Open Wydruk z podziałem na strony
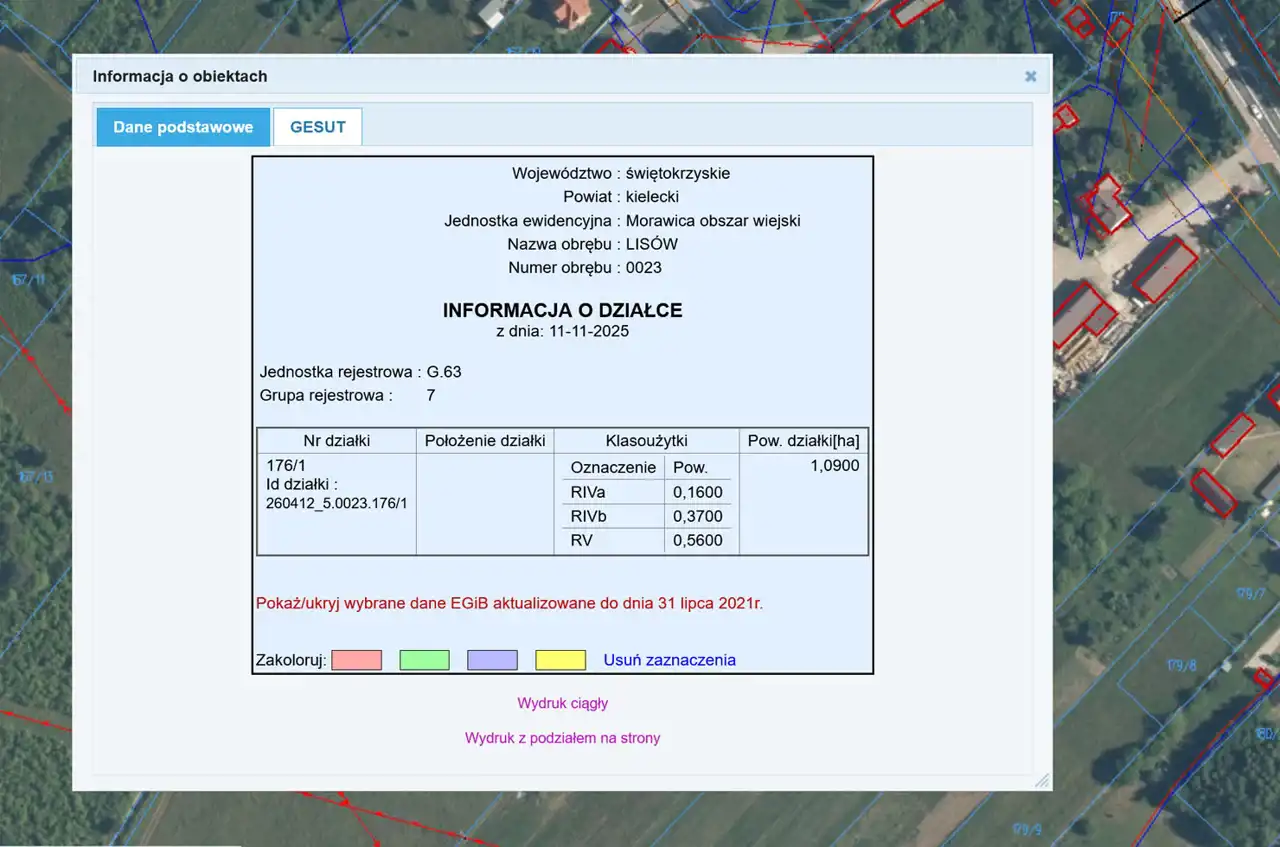 click(x=562, y=738)
